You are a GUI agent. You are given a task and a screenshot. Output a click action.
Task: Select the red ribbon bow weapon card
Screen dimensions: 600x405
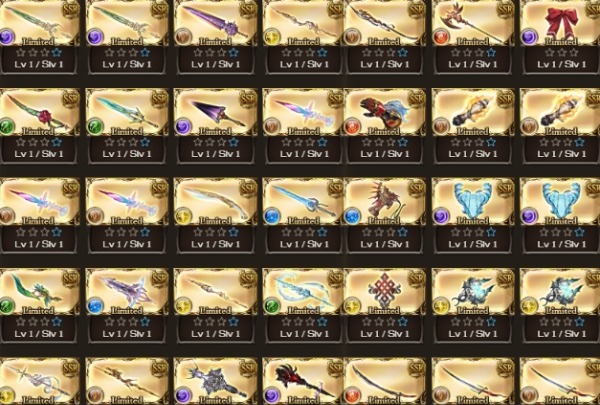click(560, 23)
